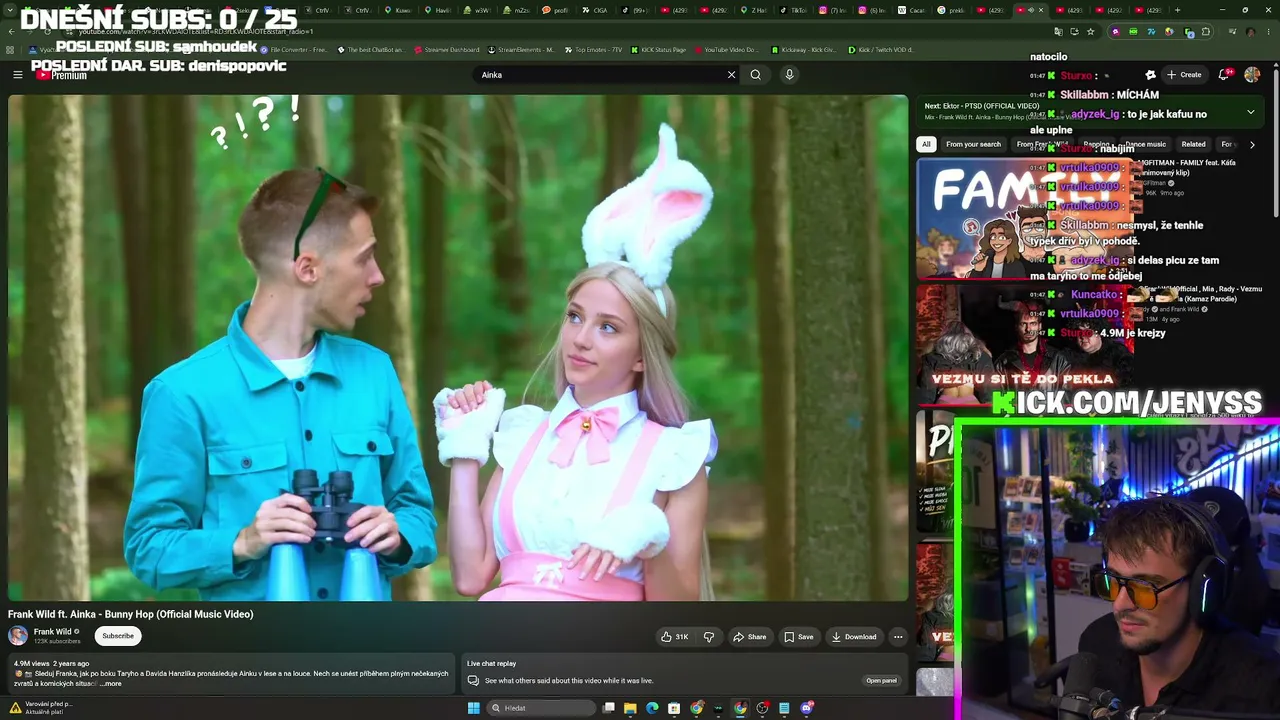
Task: Select the Related filter chip
Action: (1193, 144)
